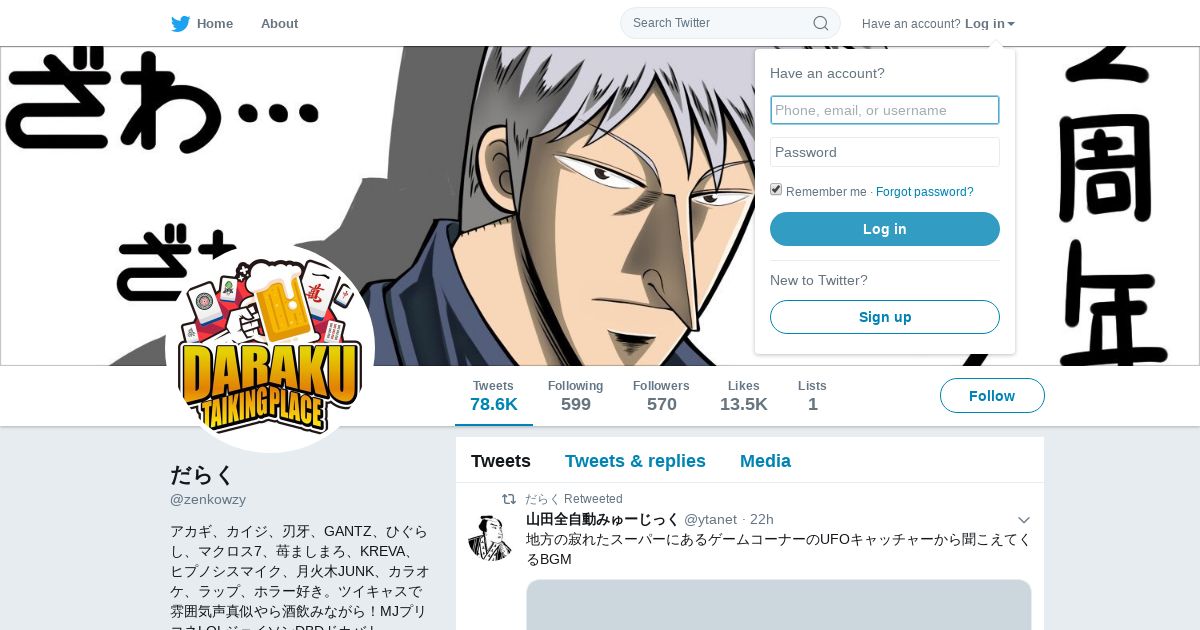The image size is (1200, 630).
Task: Click the blue Log in button
Action: tap(885, 229)
